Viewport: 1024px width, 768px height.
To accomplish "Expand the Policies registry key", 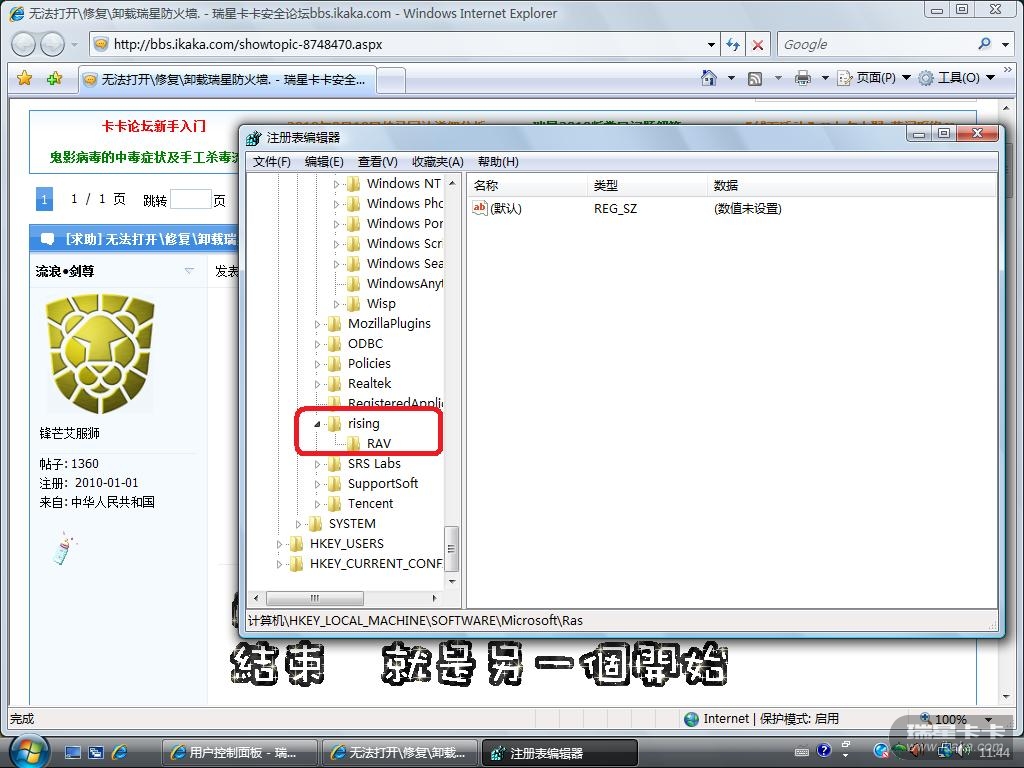I will (x=317, y=364).
